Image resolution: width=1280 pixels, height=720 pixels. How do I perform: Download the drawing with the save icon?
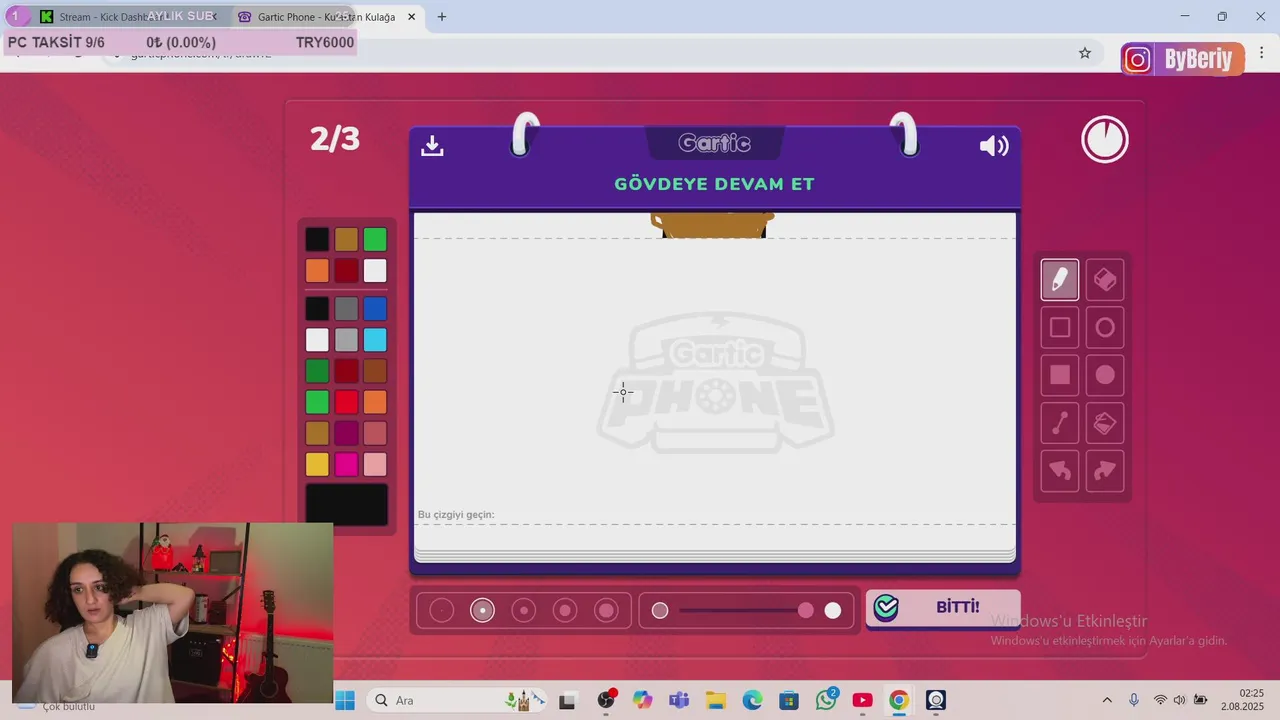[432, 146]
